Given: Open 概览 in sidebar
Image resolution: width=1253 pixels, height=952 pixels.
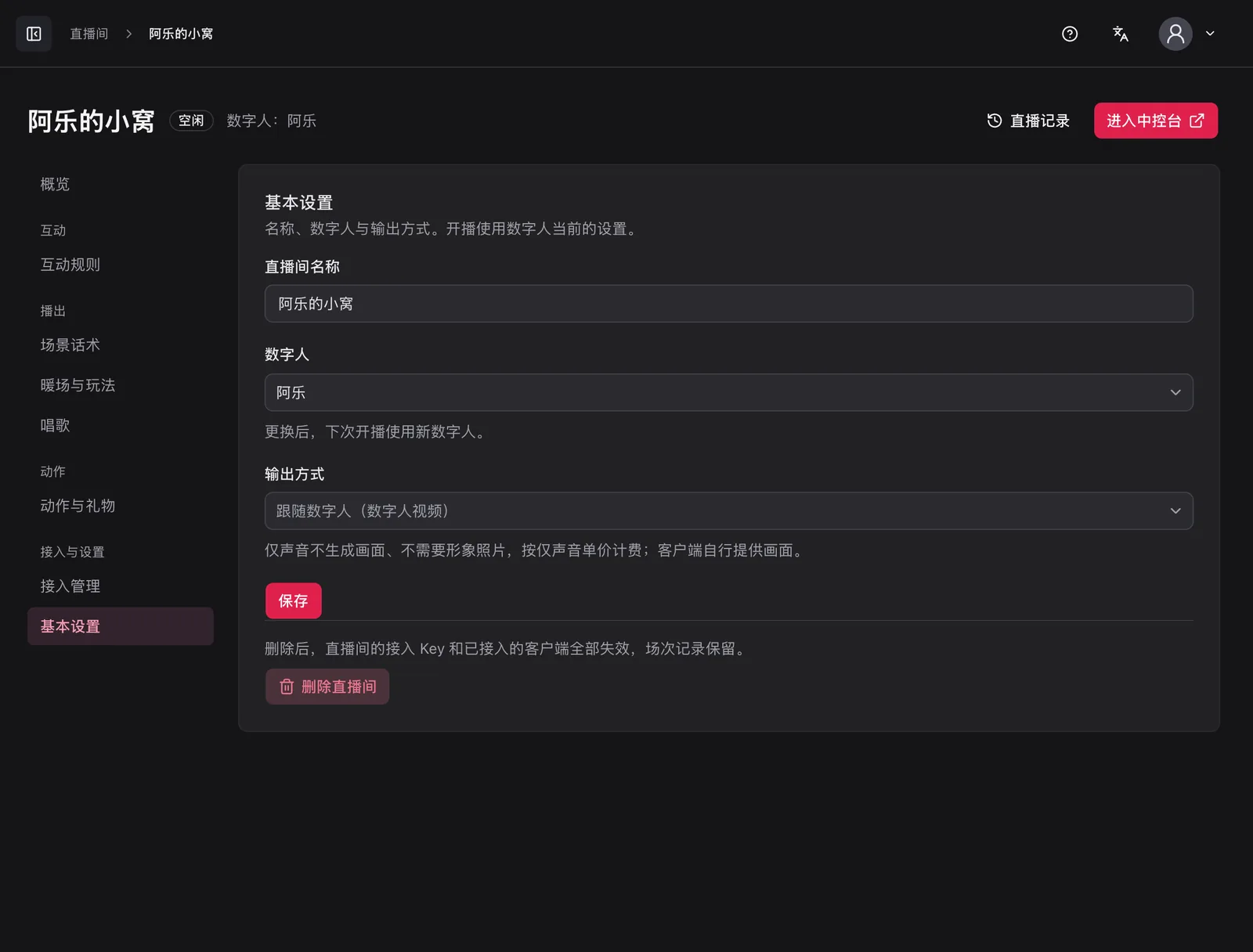Looking at the screenshot, I should 121,184.
